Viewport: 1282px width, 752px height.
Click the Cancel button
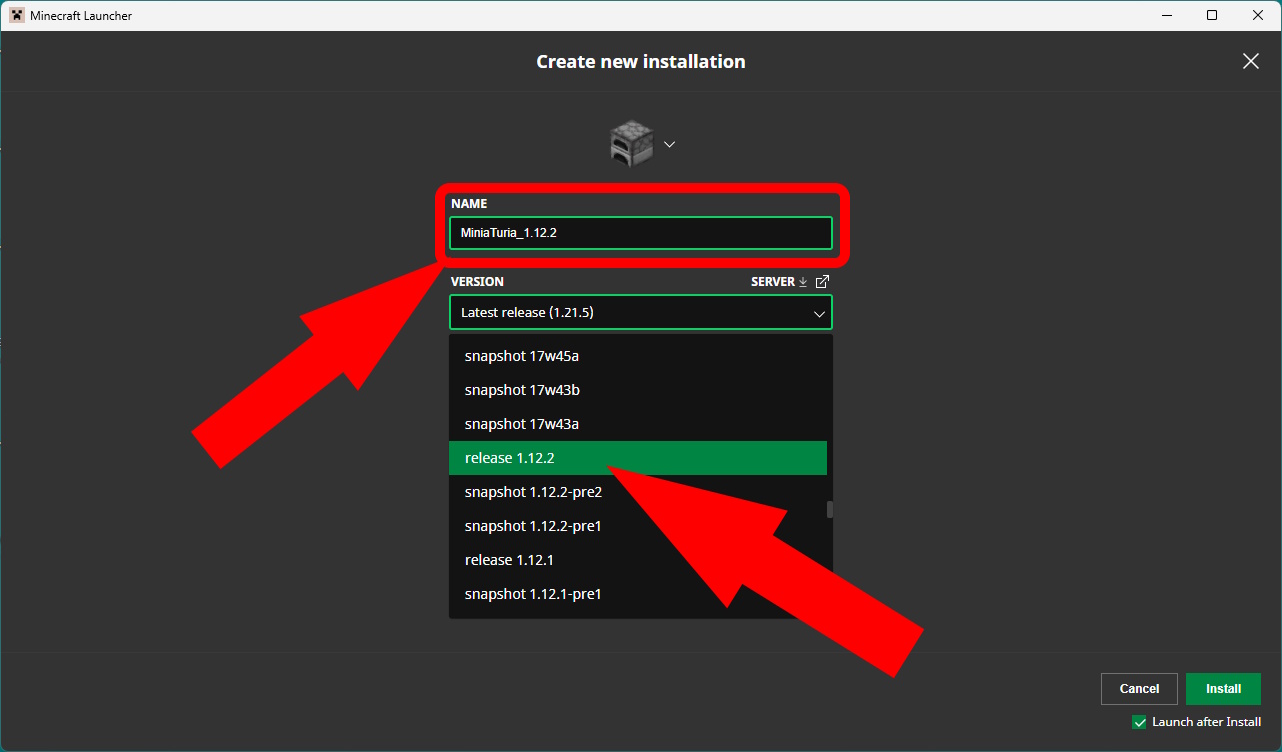(1139, 689)
